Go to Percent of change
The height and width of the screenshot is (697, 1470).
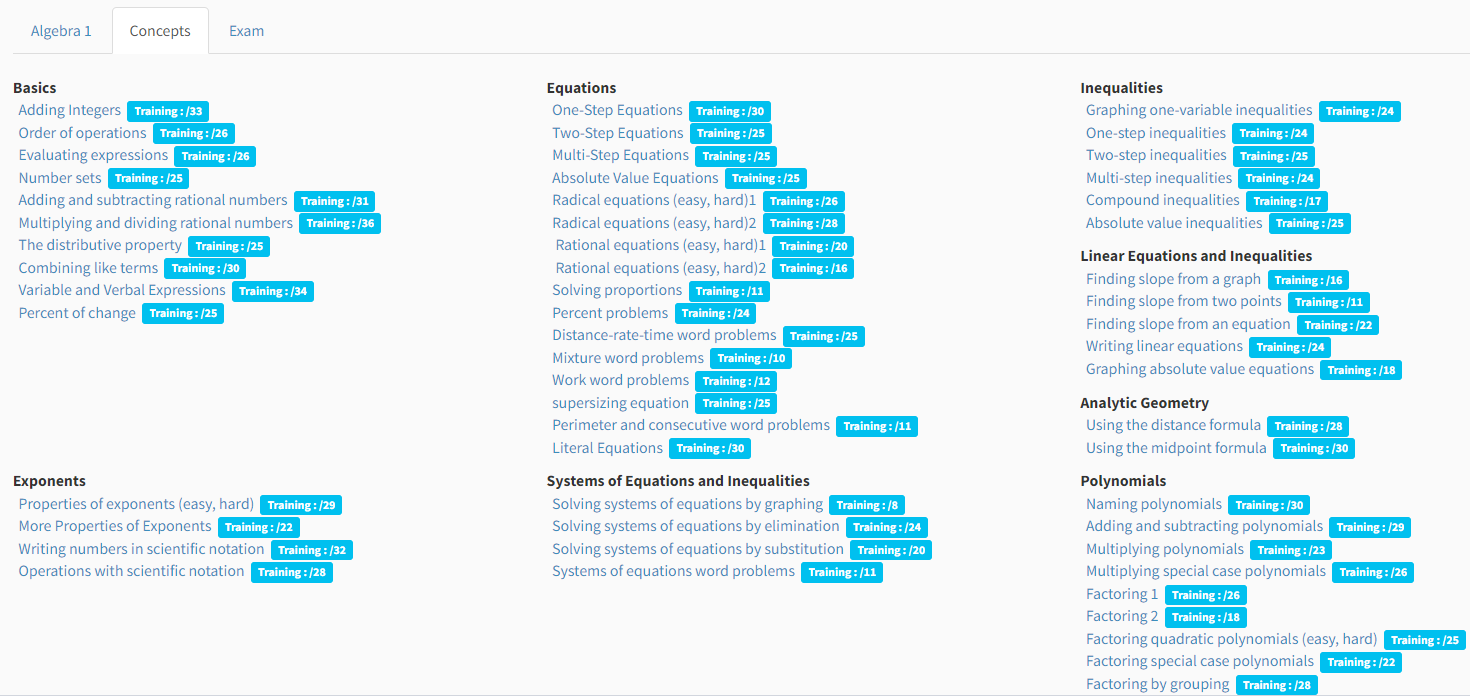(77, 313)
